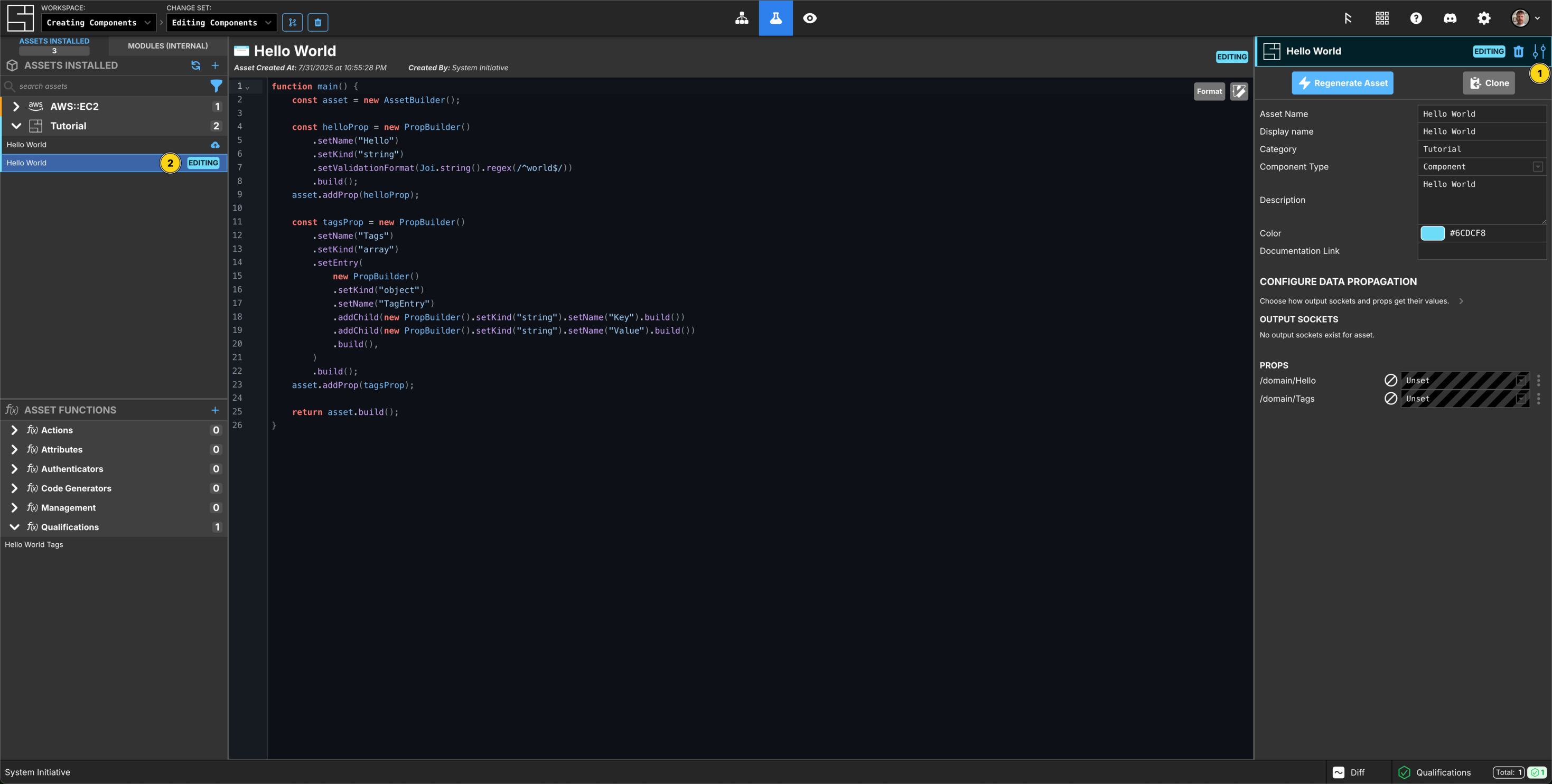Image resolution: width=1552 pixels, height=784 pixels.
Task: Click the Editing badge beside the Hello World title
Action: [x=1231, y=56]
